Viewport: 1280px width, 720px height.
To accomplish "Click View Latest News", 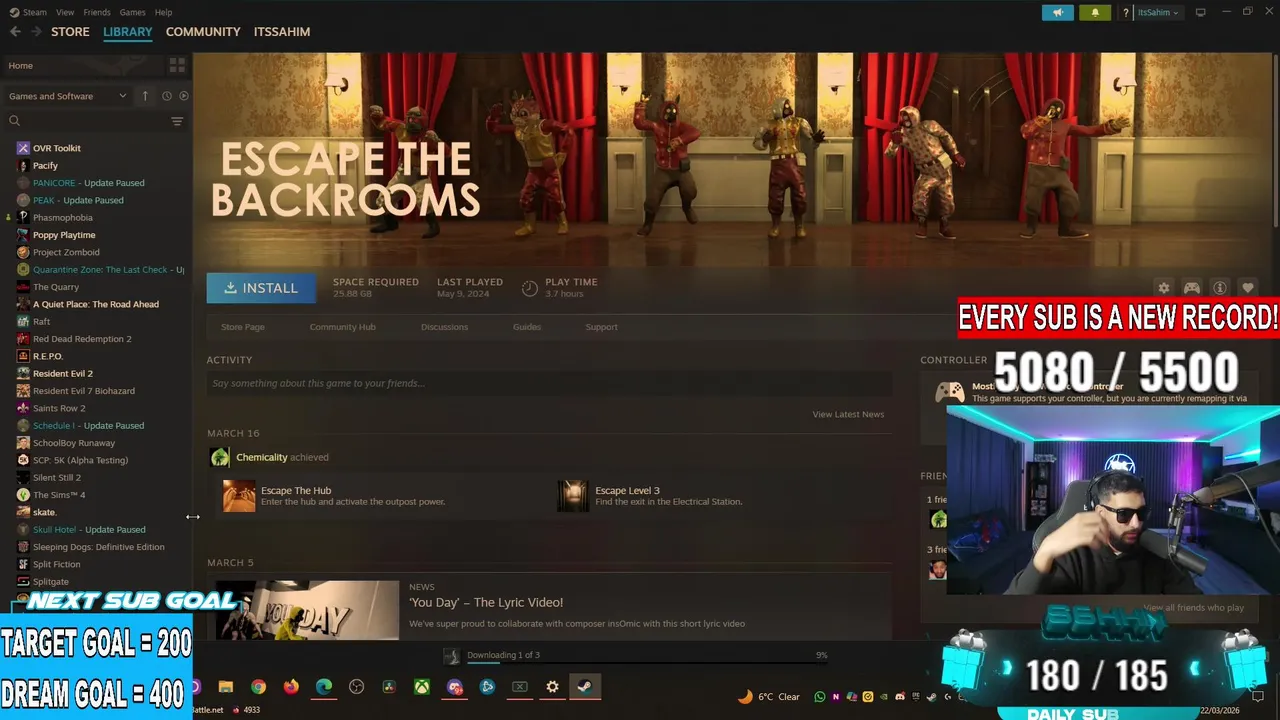I will click(x=848, y=414).
